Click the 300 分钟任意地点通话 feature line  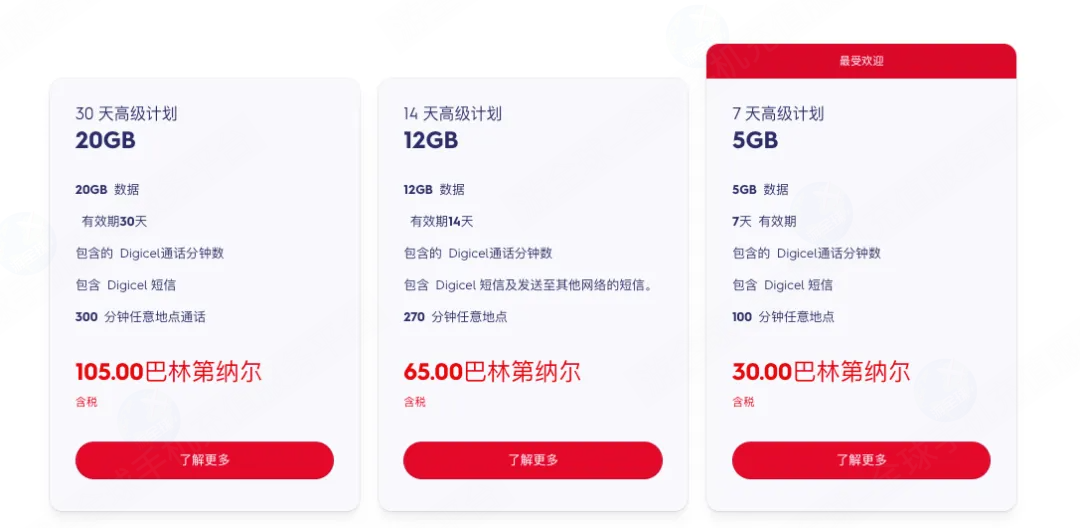click(140, 317)
